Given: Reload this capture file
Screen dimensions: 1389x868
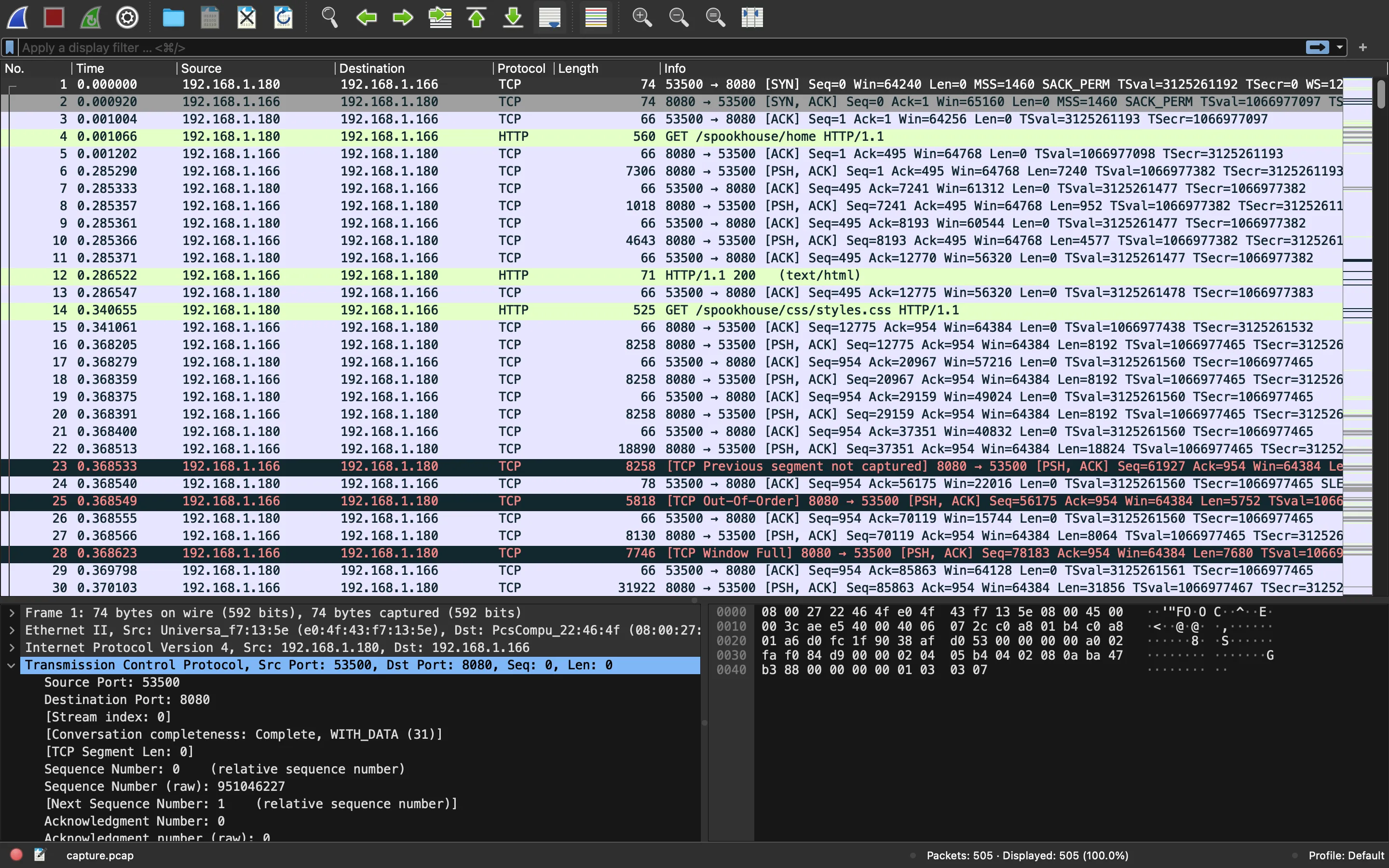Looking at the screenshot, I should pyautogui.click(x=284, y=18).
